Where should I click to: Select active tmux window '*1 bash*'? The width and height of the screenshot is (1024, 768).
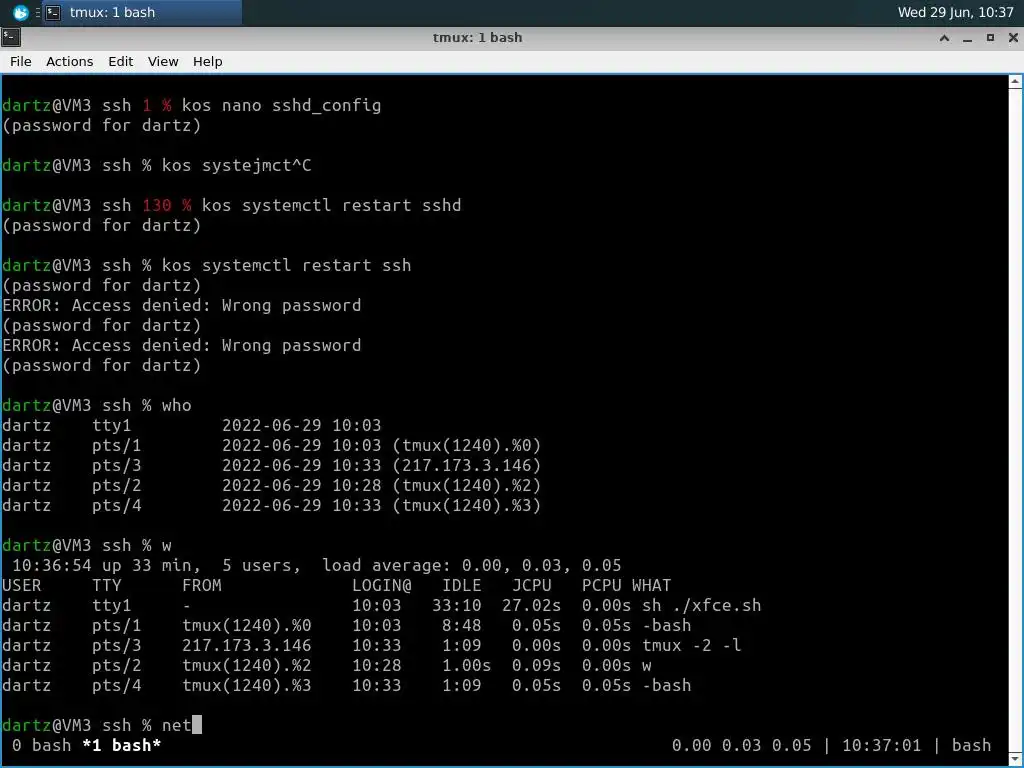click(121, 745)
